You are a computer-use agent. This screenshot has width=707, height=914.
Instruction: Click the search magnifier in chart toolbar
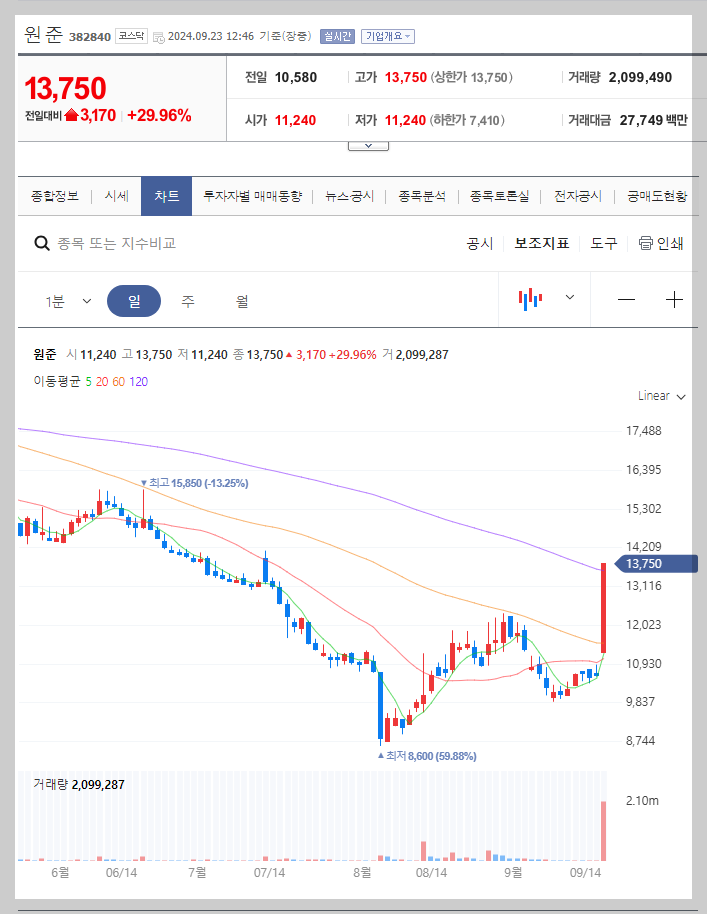click(x=41, y=243)
